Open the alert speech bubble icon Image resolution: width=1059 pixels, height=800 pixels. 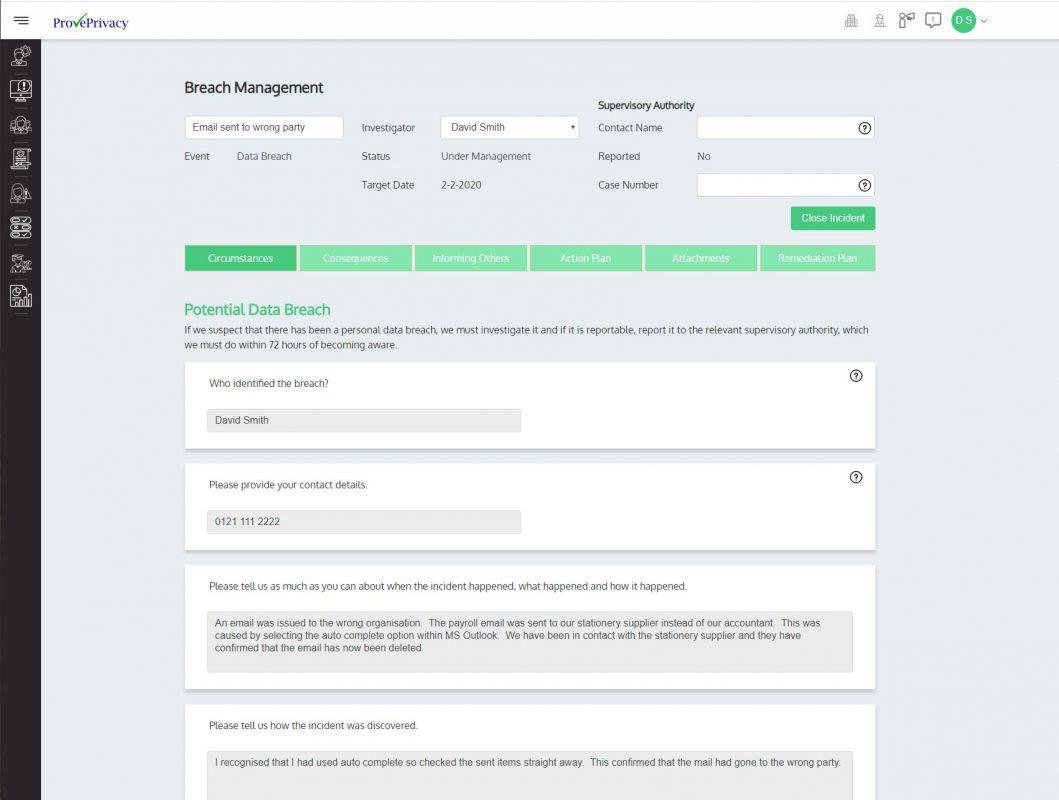(x=933, y=21)
